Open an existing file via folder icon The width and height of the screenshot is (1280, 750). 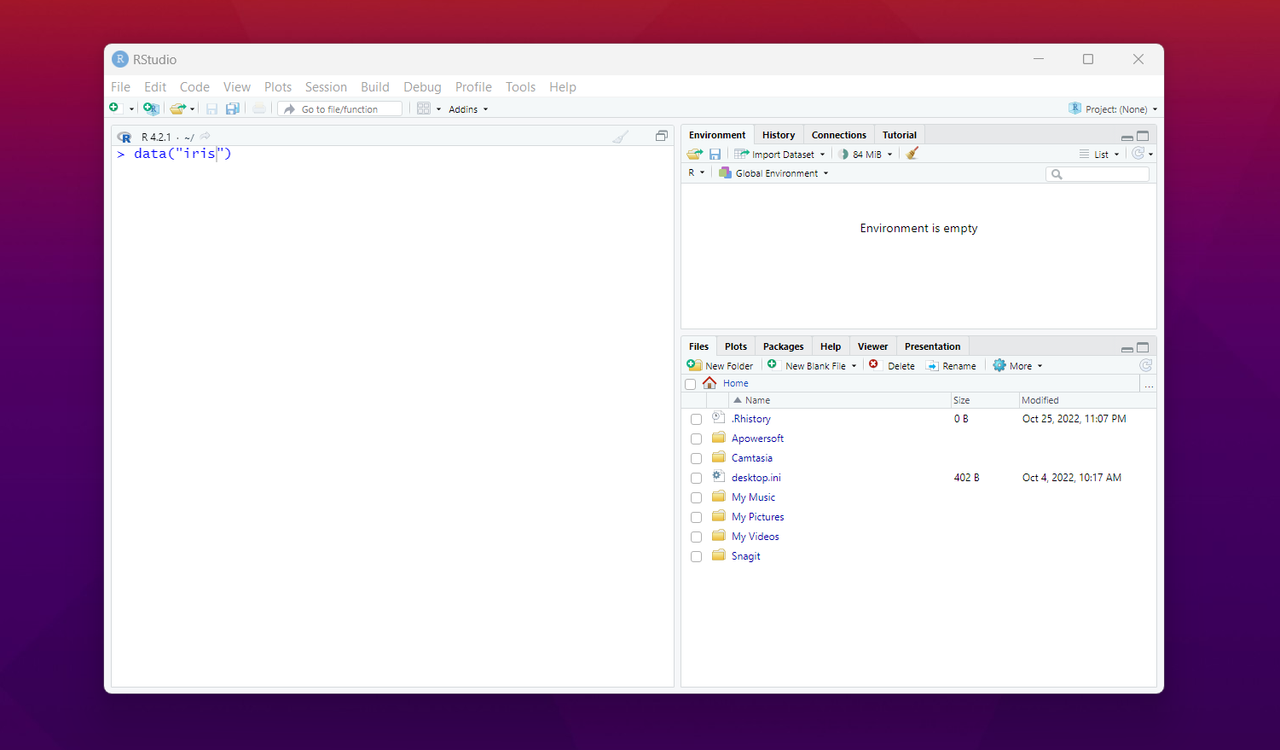(178, 108)
